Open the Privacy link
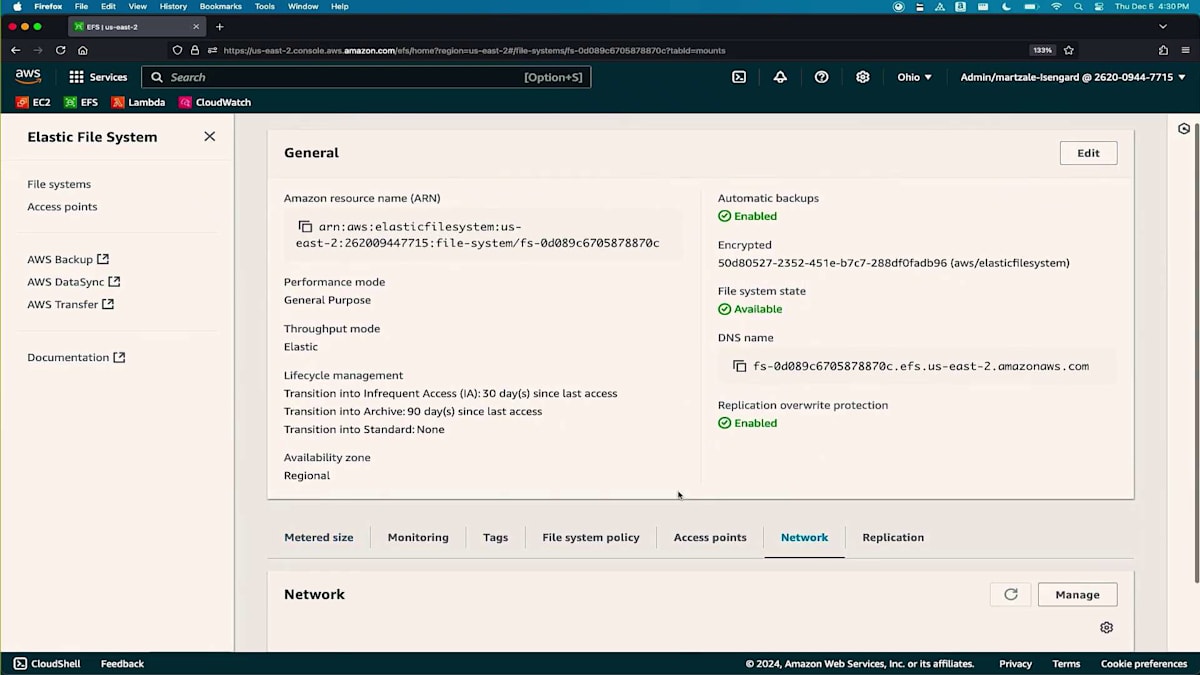 pos(1015,663)
